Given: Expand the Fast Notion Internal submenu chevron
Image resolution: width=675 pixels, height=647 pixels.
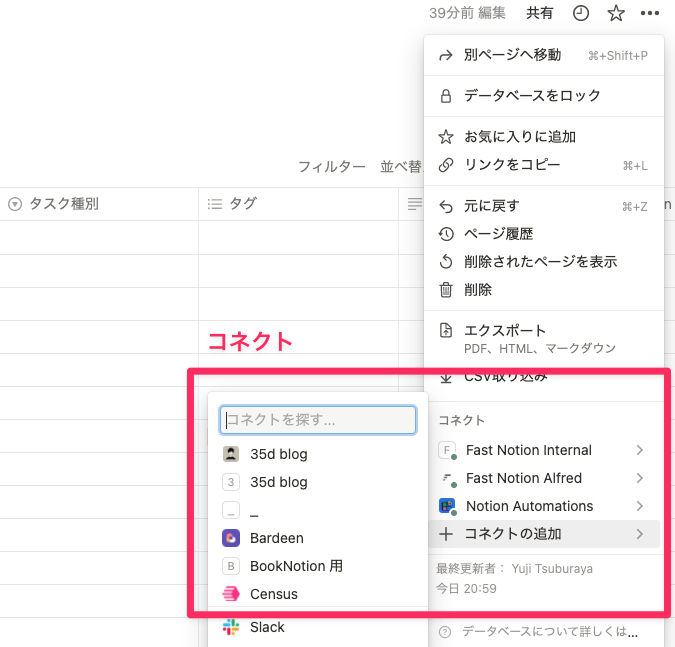Looking at the screenshot, I should point(640,450).
